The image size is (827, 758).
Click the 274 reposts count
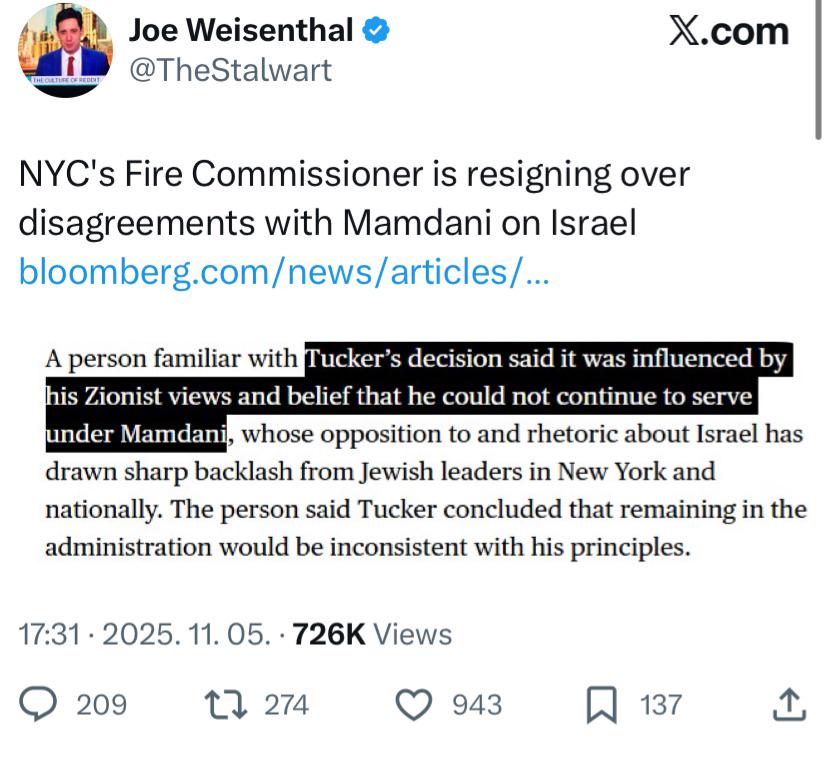[286, 705]
